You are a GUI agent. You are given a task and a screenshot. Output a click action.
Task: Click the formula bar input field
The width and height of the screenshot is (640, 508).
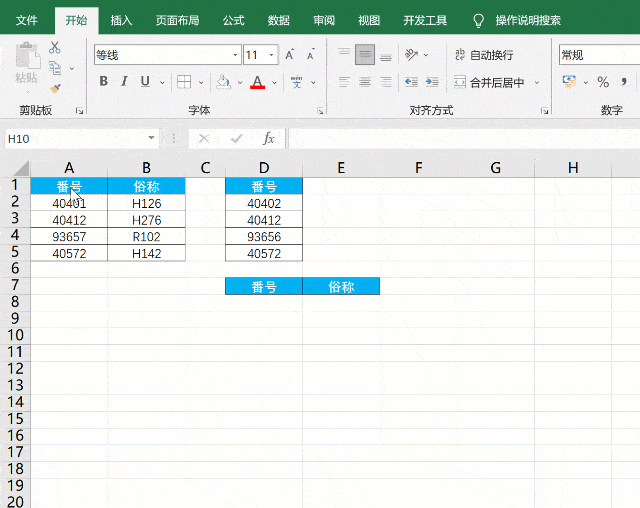[x=464, y=139]
